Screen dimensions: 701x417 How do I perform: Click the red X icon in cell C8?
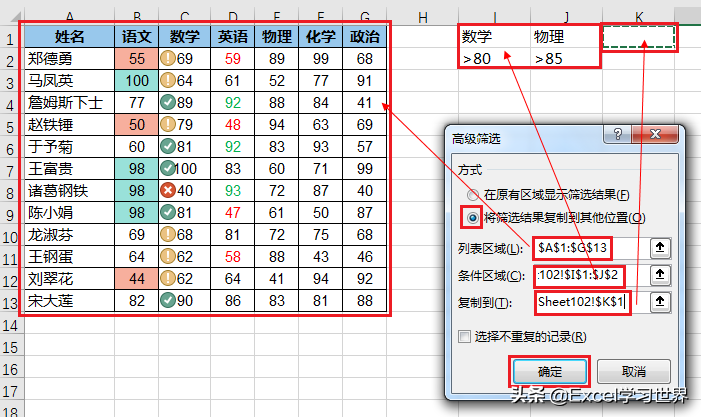(x=168, y=191)
